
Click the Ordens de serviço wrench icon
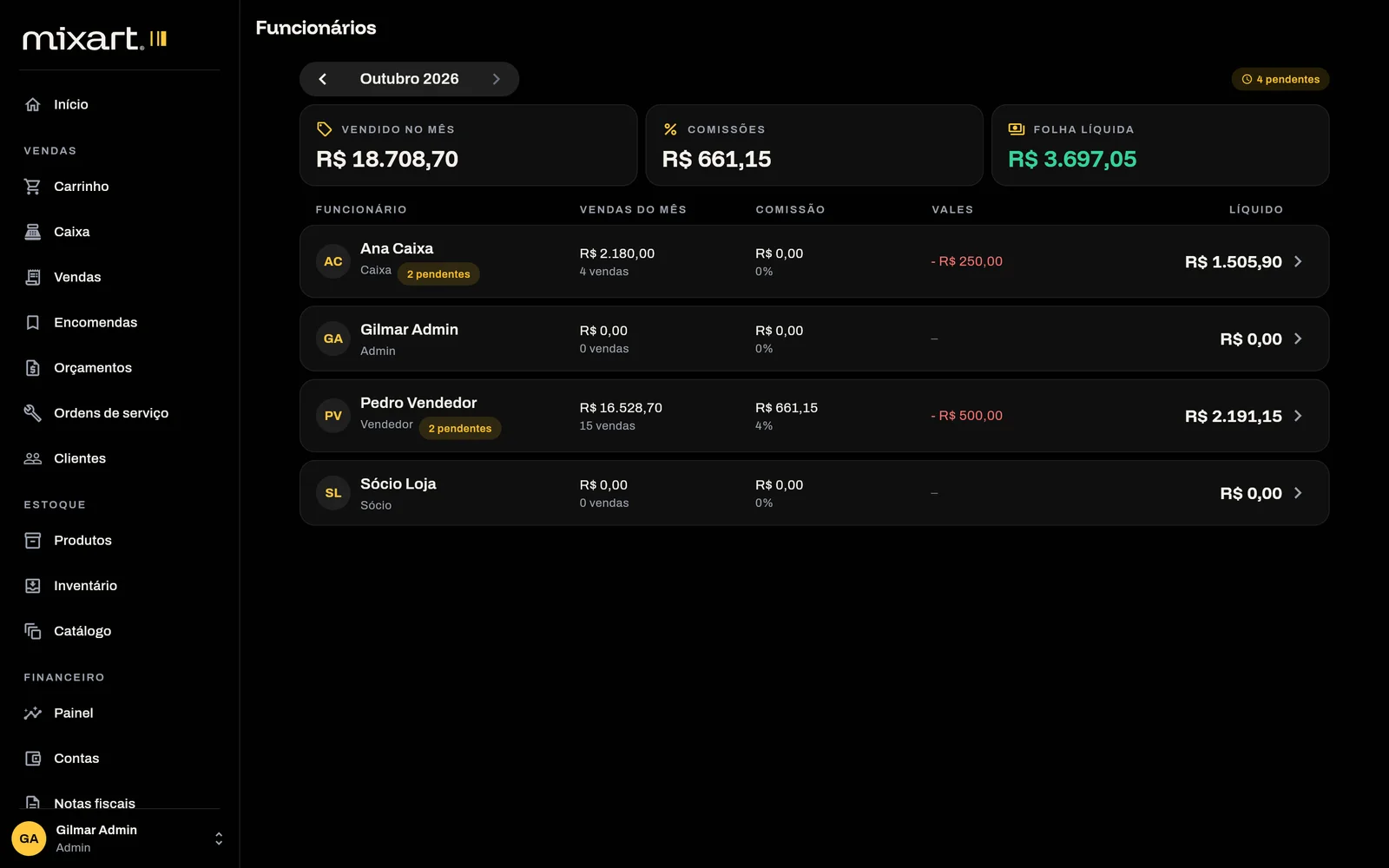click(x=33, y=413)
